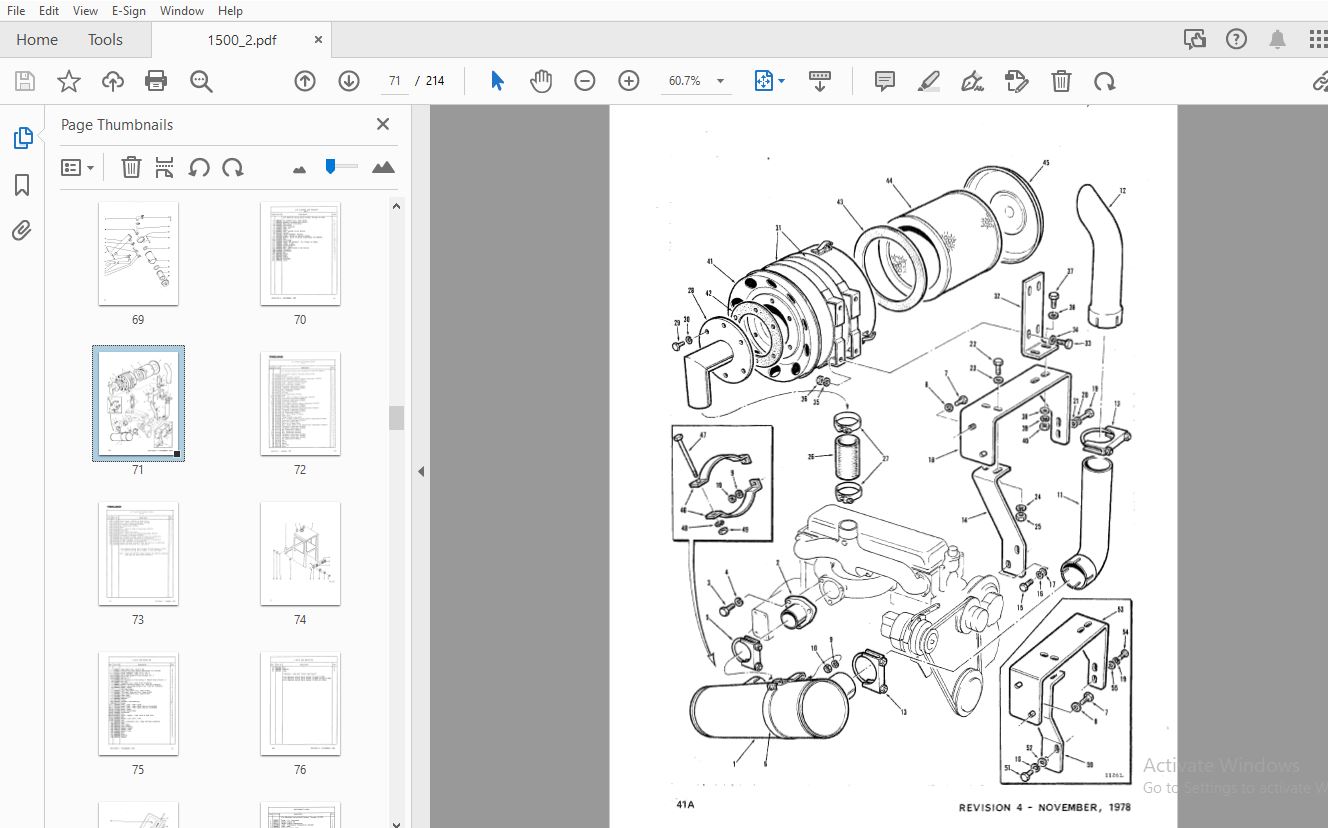Select the page 74 thumbnail
Screen dimensions: 1328x828
click(300, 553)
